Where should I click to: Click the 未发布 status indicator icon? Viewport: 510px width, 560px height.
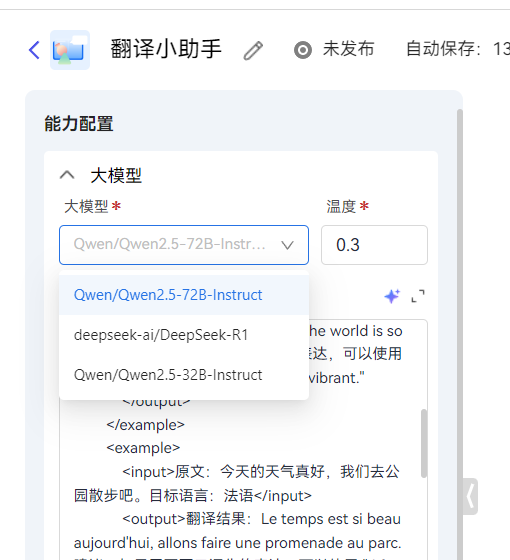pyautogui.click(x=303, y=50)
